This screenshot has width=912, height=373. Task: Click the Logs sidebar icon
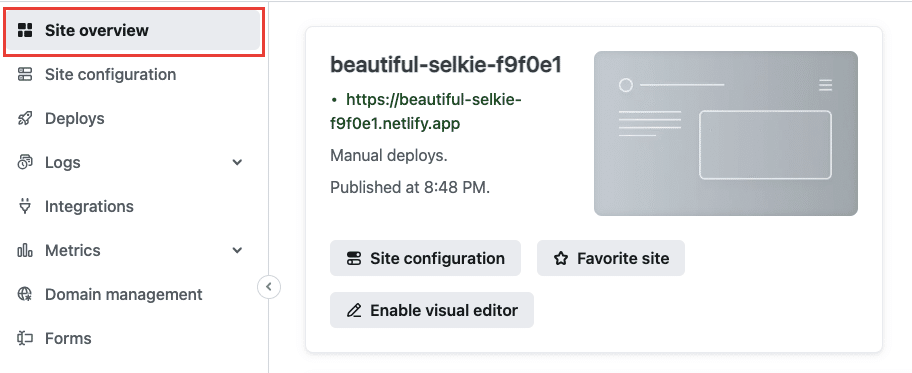pyautogui.click(x=24, y=162)
